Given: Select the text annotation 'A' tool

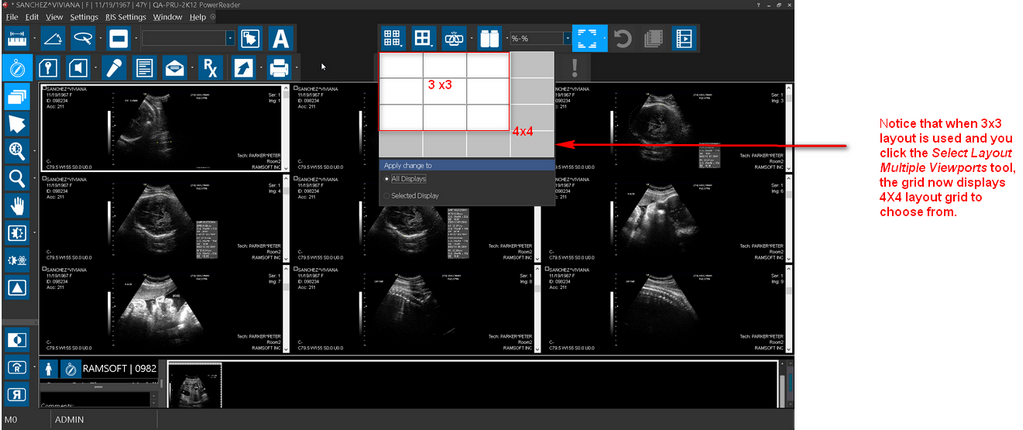Looking at the screenshot, I should [281, 39].
